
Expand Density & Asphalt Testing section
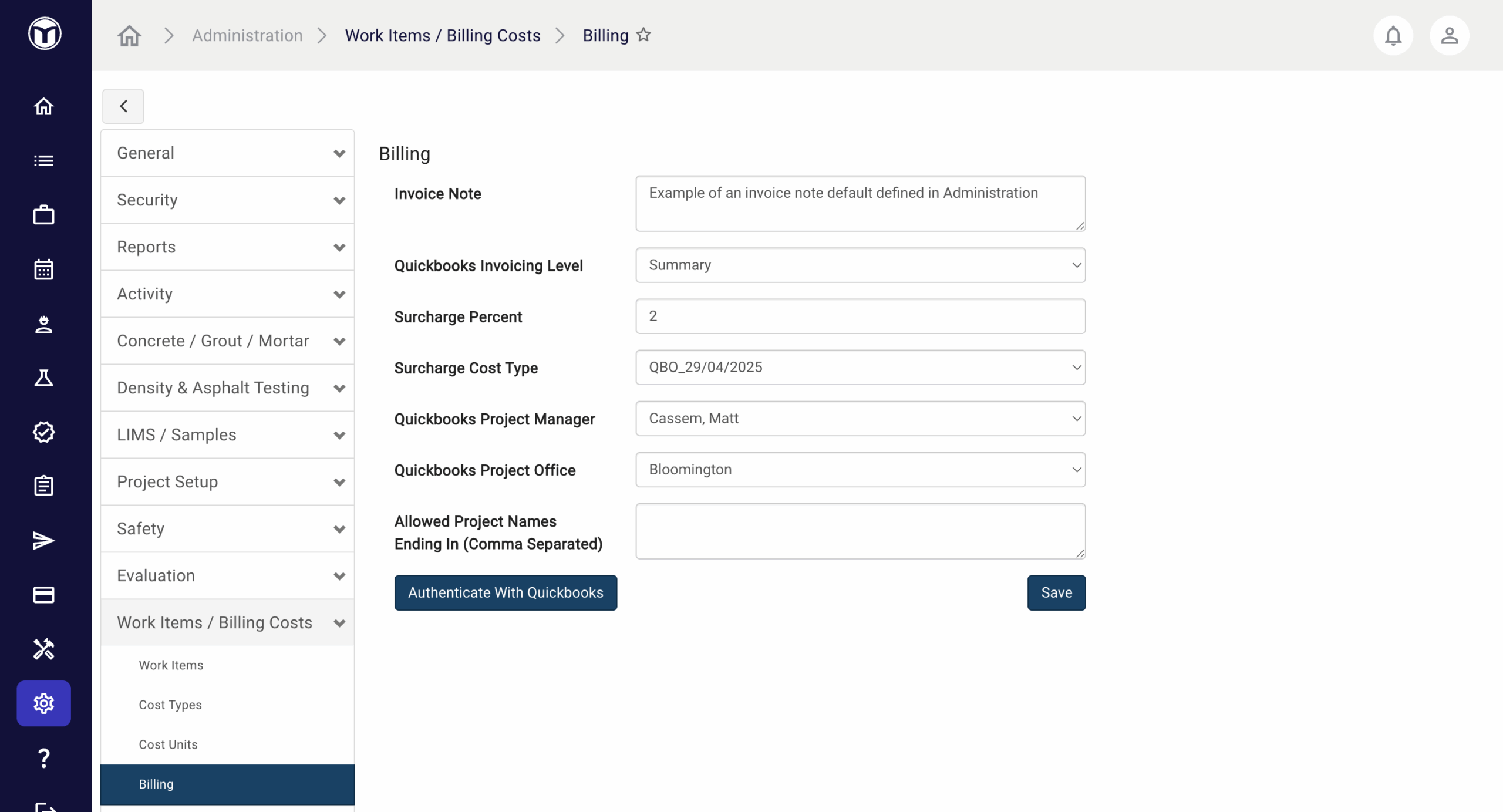[227, 388]
